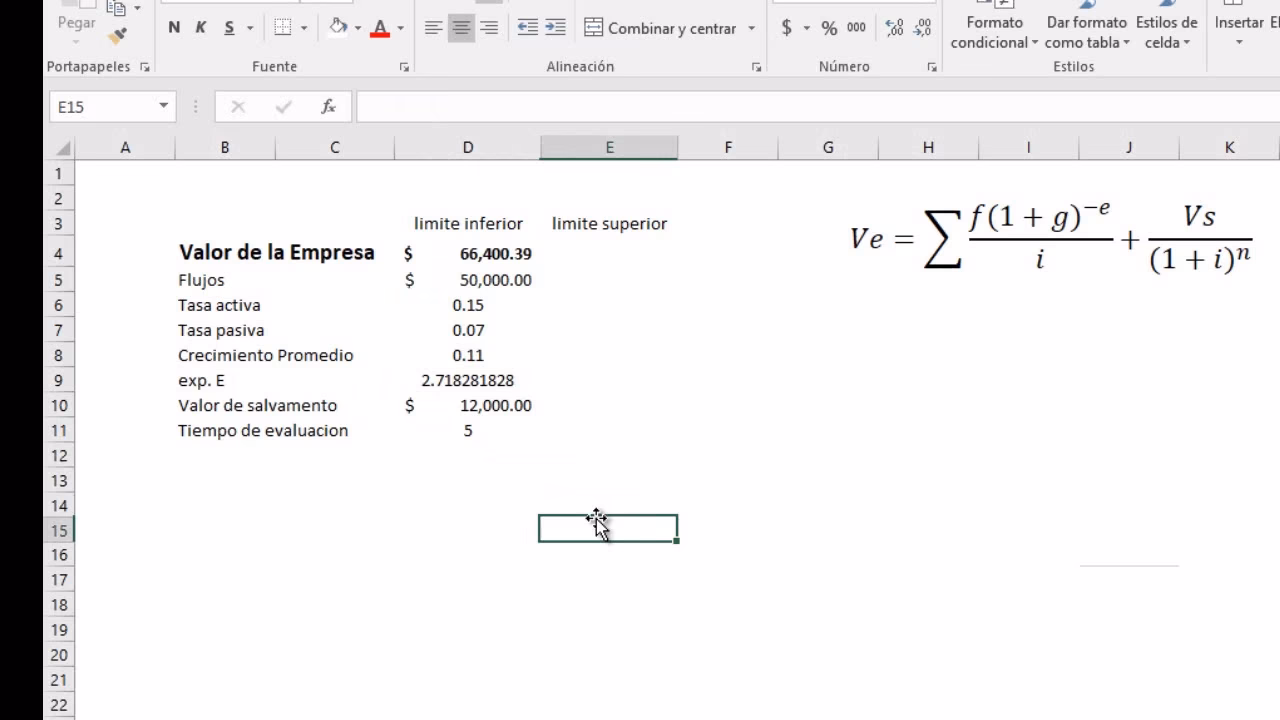Apply bold formatting with the N icon

(x=174, y=28)
